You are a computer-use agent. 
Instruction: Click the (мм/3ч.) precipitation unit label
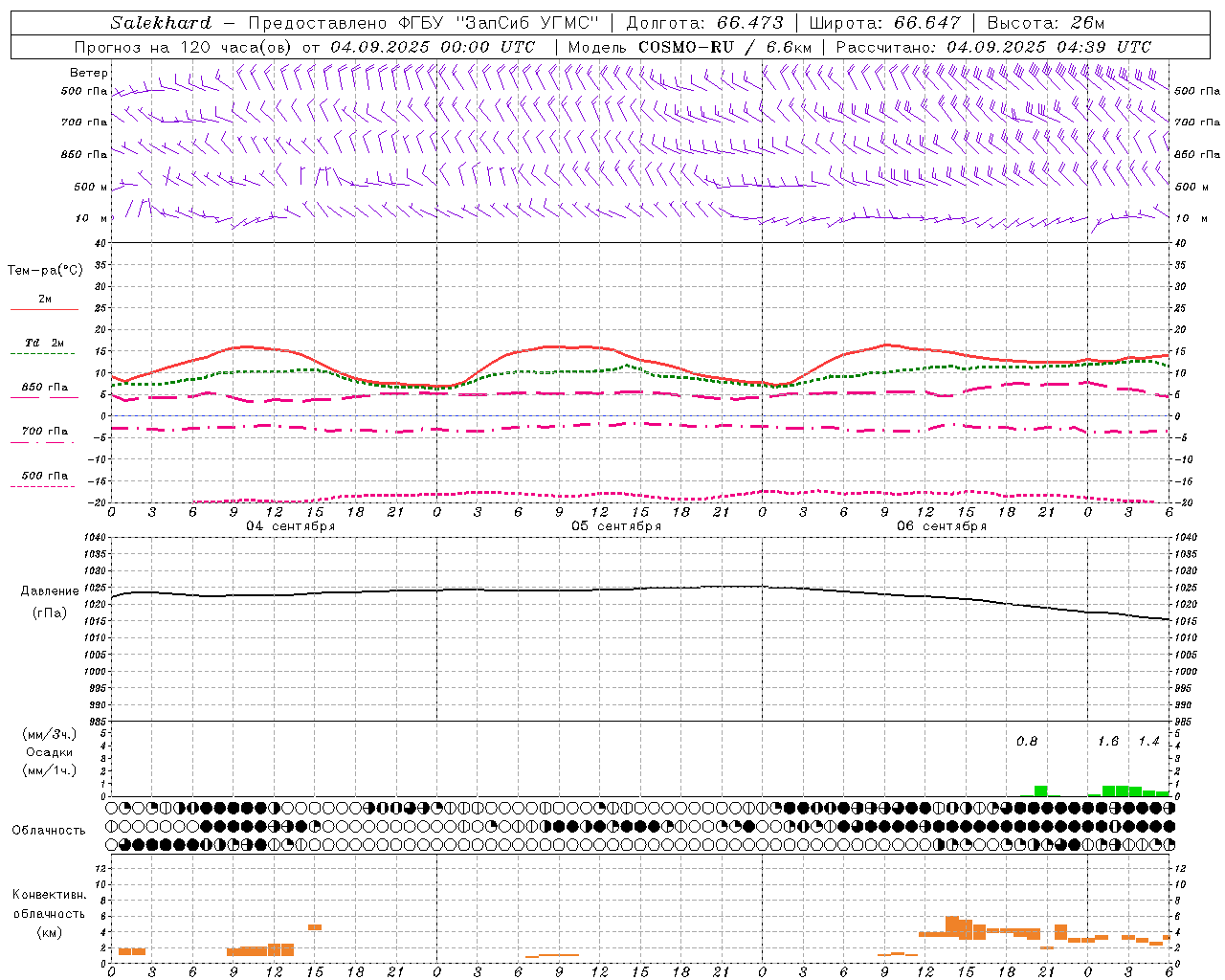point(50,734)
